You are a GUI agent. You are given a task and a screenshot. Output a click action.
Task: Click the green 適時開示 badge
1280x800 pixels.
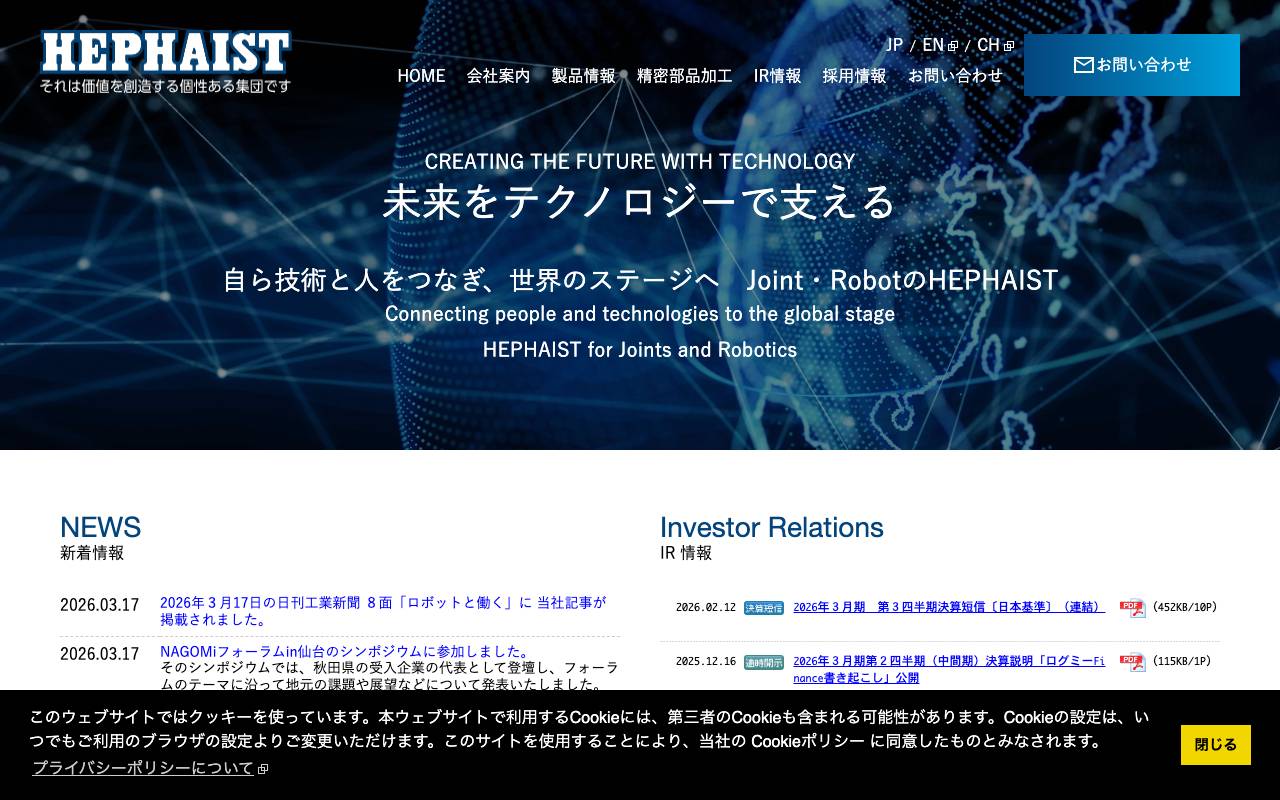point(764,660)
